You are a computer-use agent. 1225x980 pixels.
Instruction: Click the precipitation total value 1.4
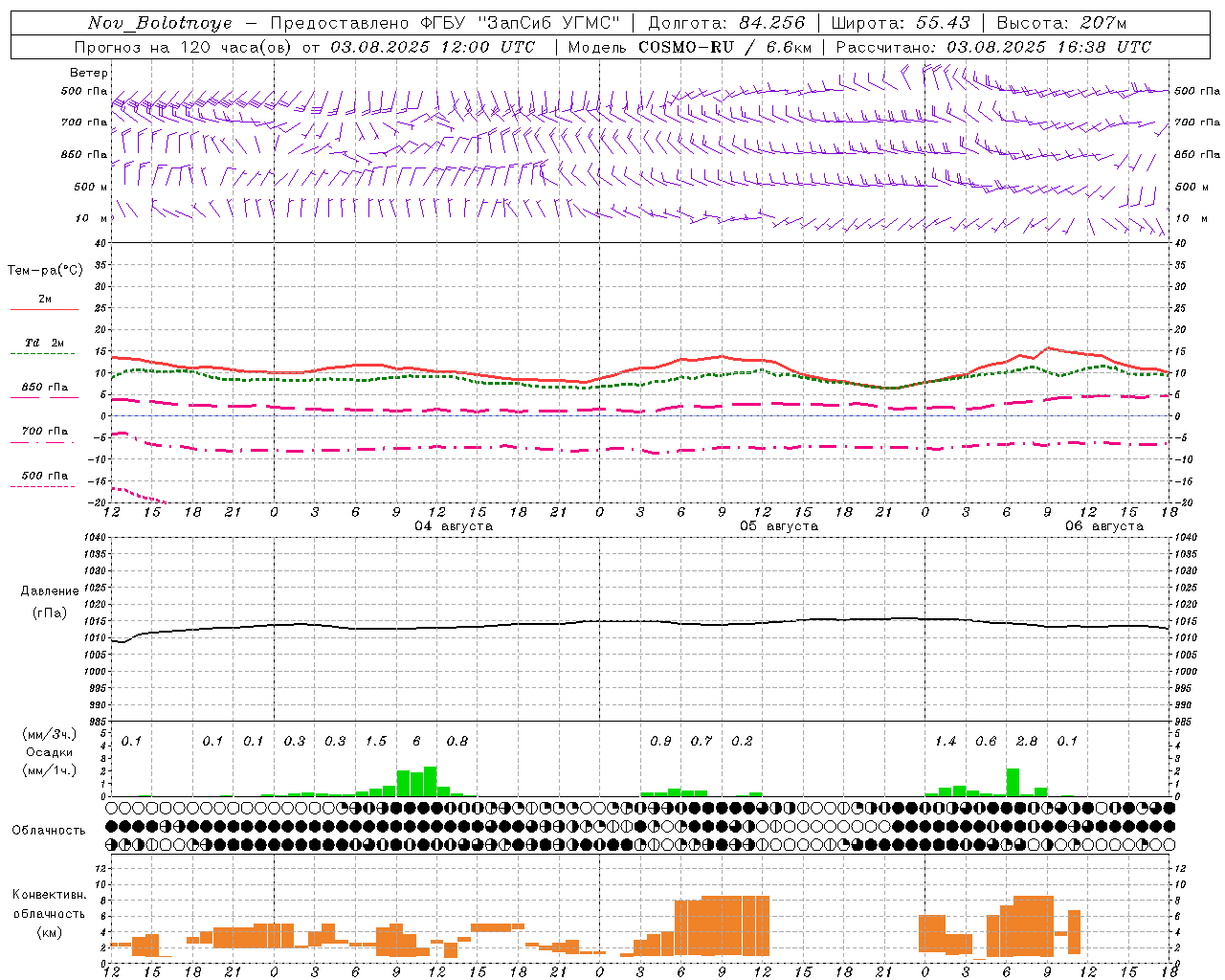[946, 741]
